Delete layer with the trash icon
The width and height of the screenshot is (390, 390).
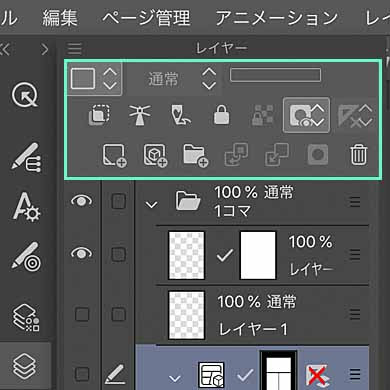coord(359,155)
